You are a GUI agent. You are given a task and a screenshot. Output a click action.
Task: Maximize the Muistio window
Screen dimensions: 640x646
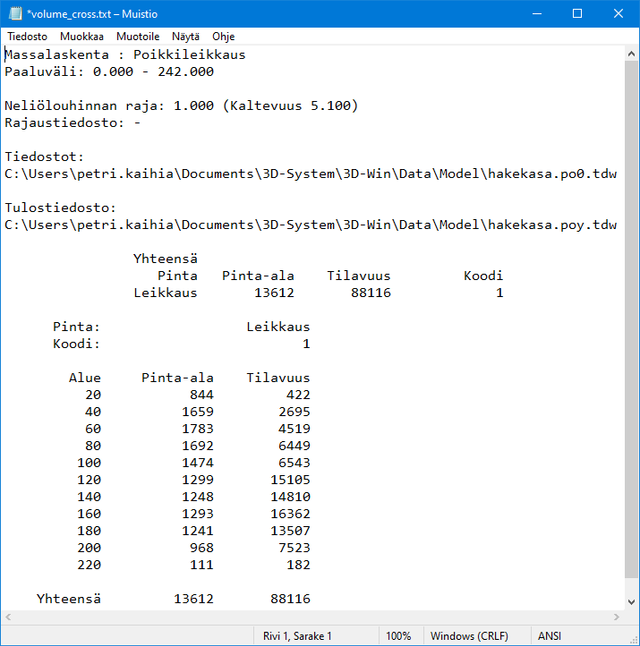tap(577, 13)
